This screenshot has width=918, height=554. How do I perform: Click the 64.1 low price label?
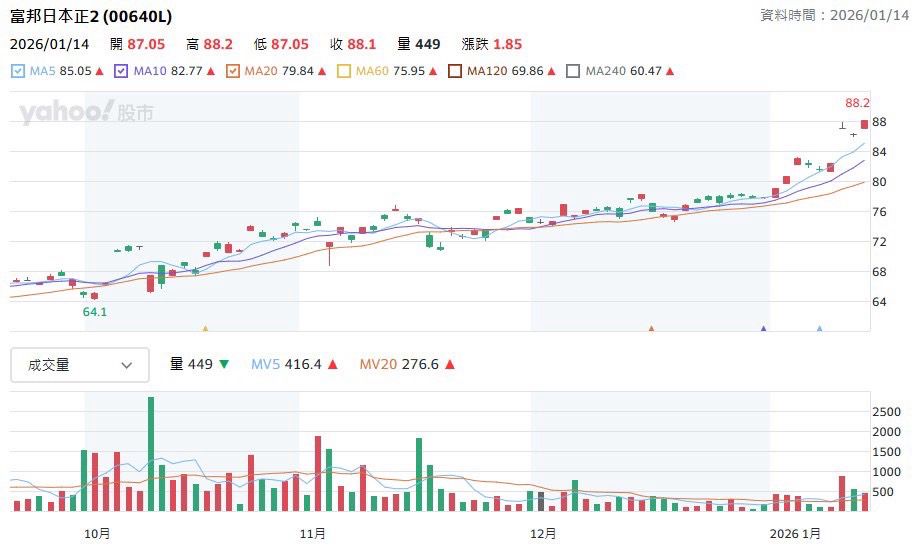coord(94,312)
